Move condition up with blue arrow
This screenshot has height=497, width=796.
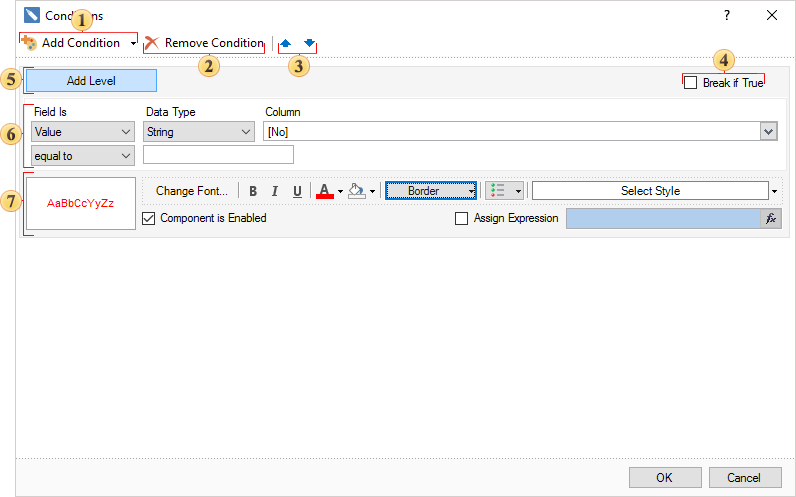click(286, 43)
